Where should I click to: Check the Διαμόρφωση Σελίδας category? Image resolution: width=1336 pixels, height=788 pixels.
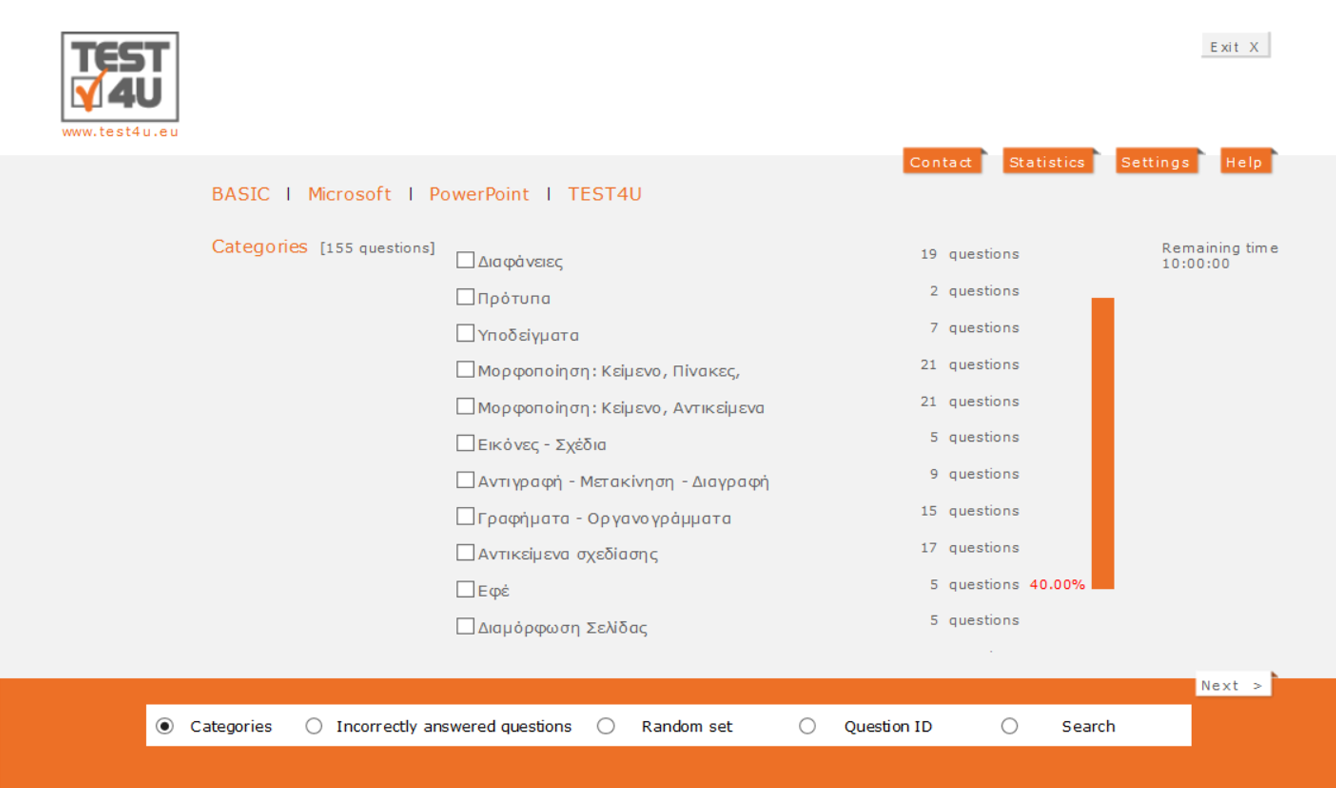coord(465,625)
